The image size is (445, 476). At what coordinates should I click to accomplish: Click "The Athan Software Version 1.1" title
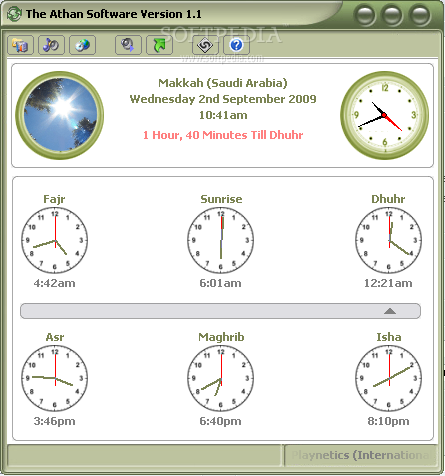click(114, 14)
